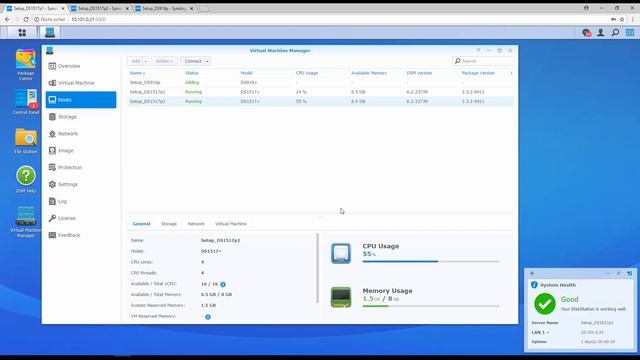Screen dimensions: 640x360
Task: Open Log in the sidebar
Action: point(81,201)
